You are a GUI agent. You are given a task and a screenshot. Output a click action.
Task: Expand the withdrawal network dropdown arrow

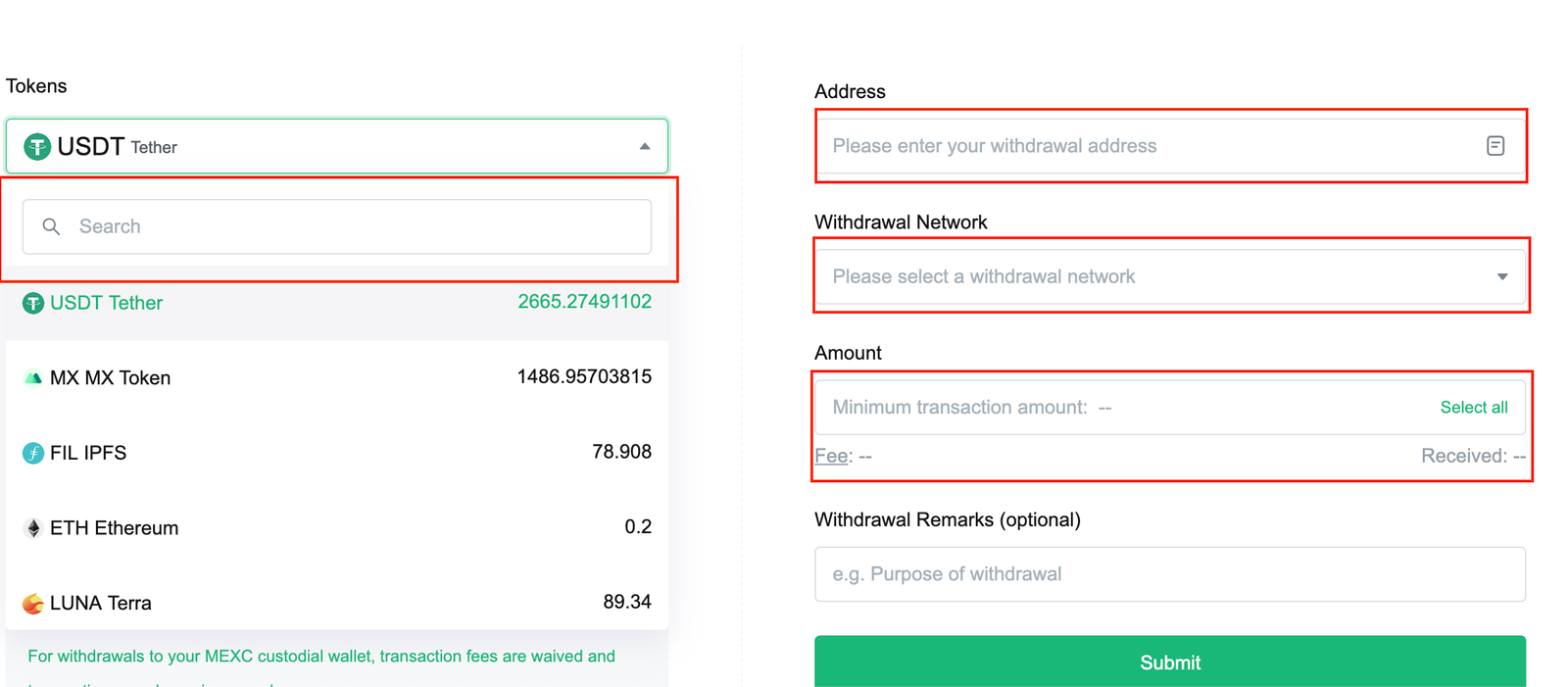pos(1502,277)
